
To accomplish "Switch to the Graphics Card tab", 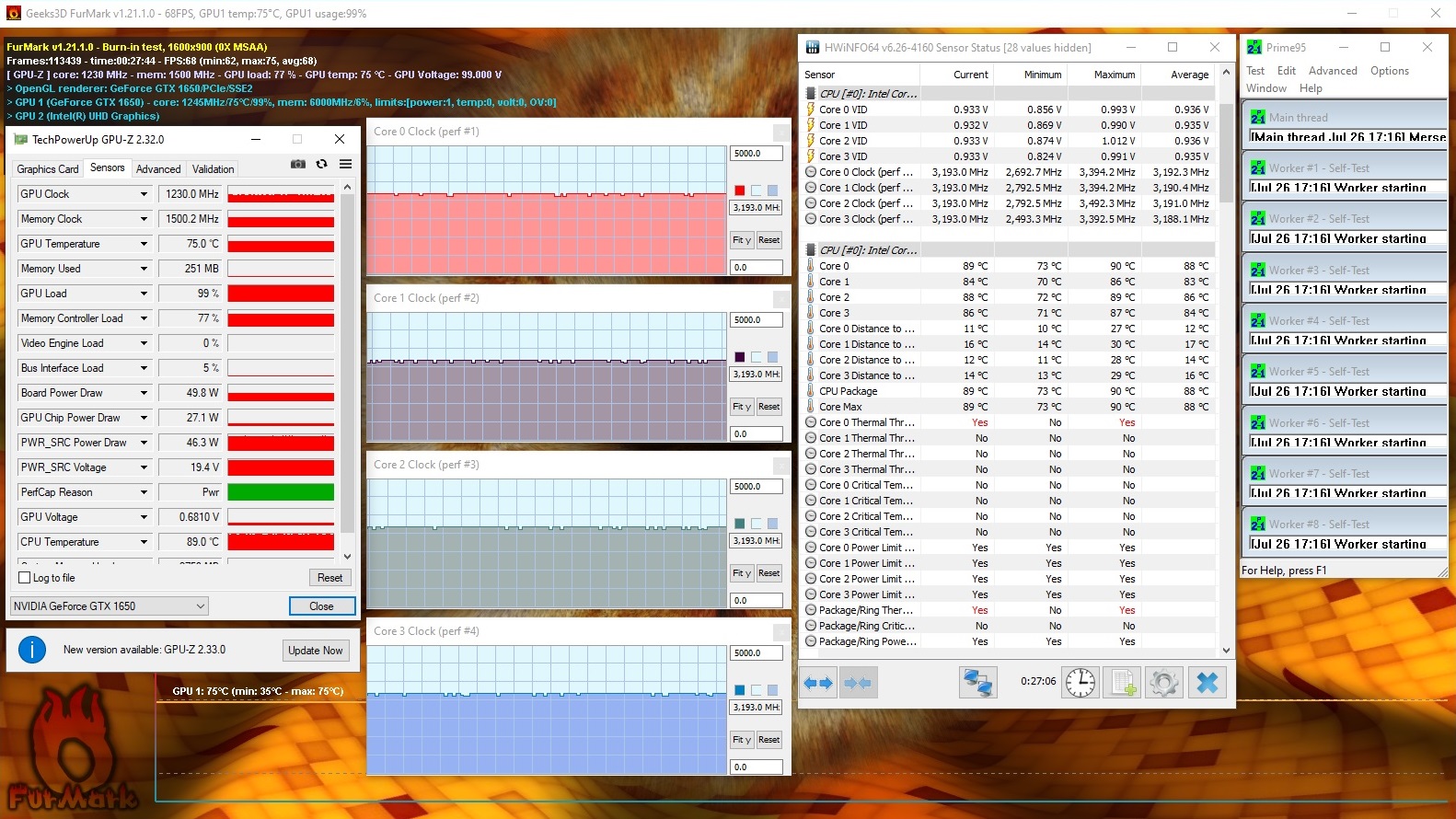I will (48, 169).
